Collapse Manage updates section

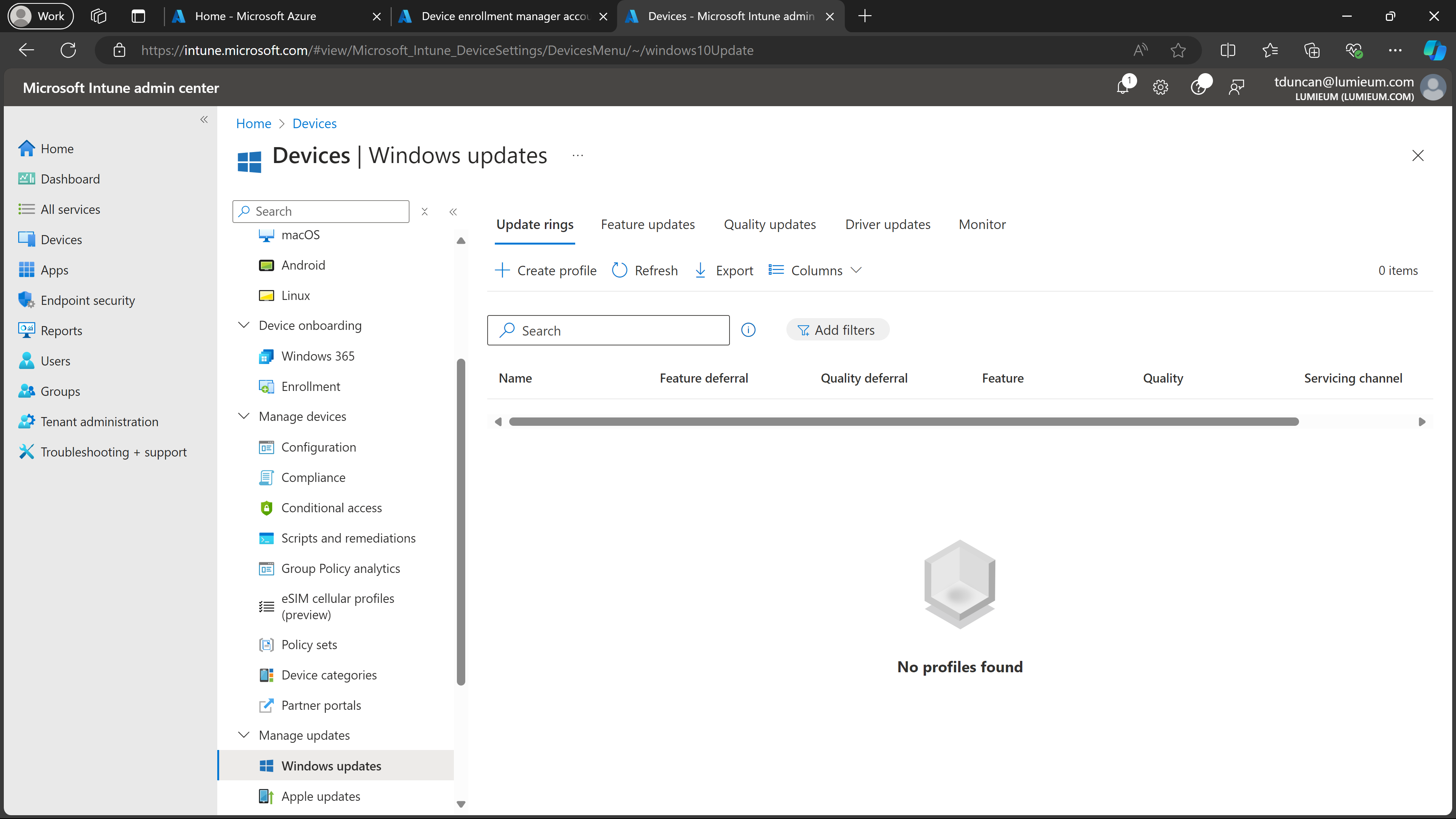(243, 735)
